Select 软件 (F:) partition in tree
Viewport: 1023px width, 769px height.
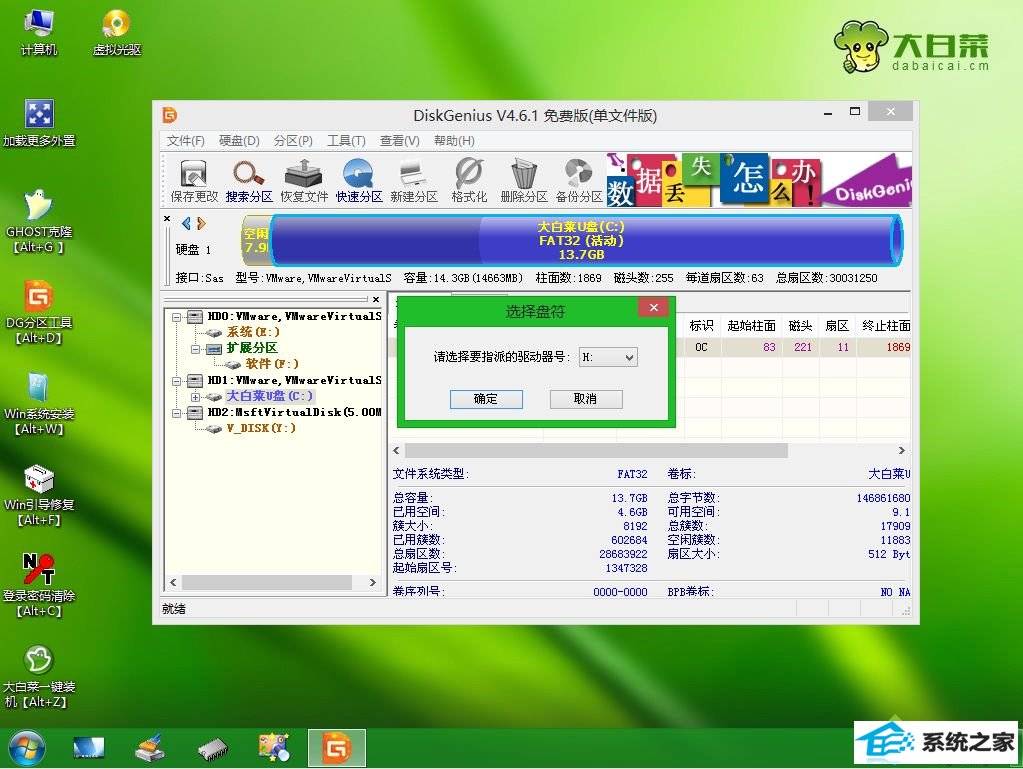tap(272, 364)
